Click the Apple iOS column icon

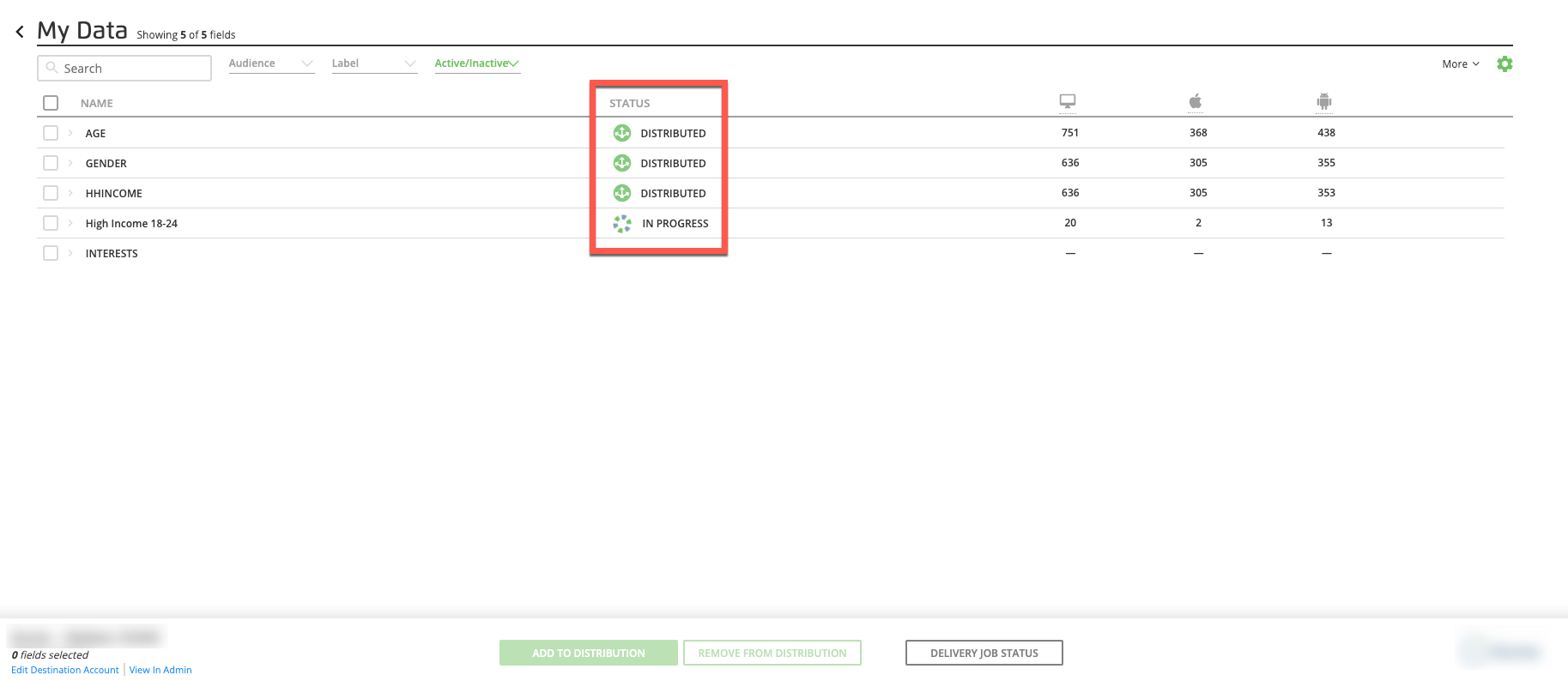point(1195,101)
